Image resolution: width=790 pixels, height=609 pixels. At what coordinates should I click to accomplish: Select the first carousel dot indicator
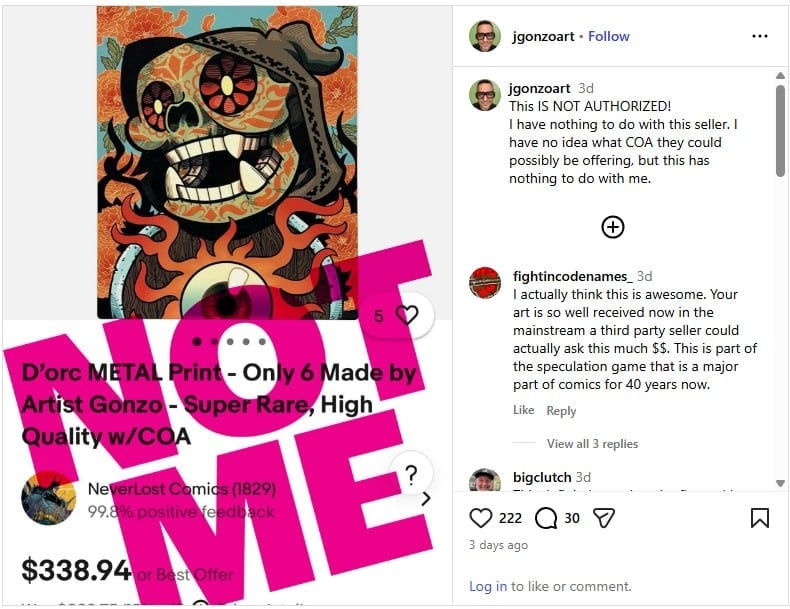point(197,342)
